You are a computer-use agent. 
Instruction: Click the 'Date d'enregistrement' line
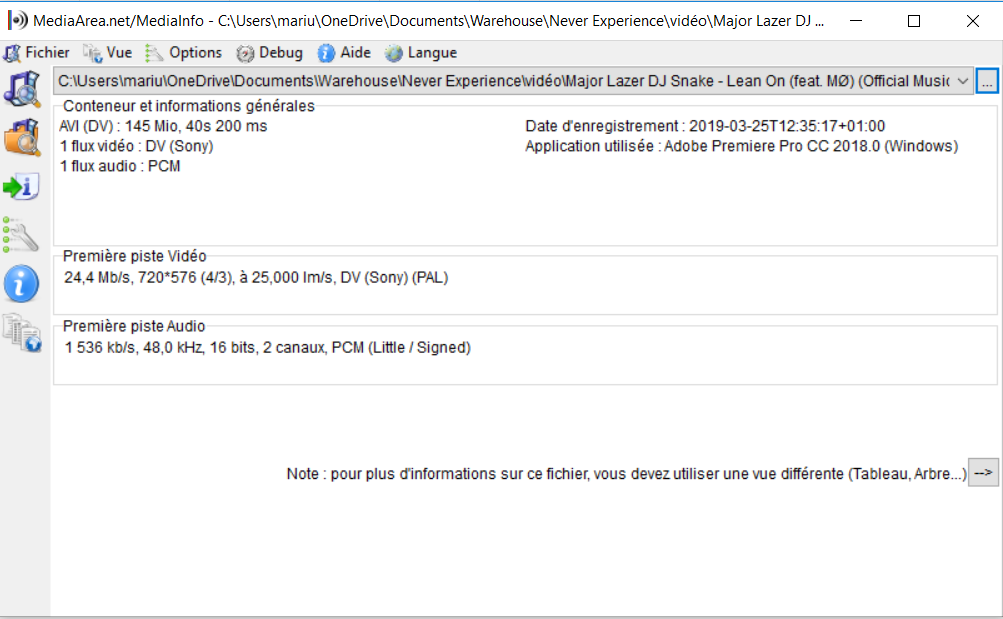point(705,126)
